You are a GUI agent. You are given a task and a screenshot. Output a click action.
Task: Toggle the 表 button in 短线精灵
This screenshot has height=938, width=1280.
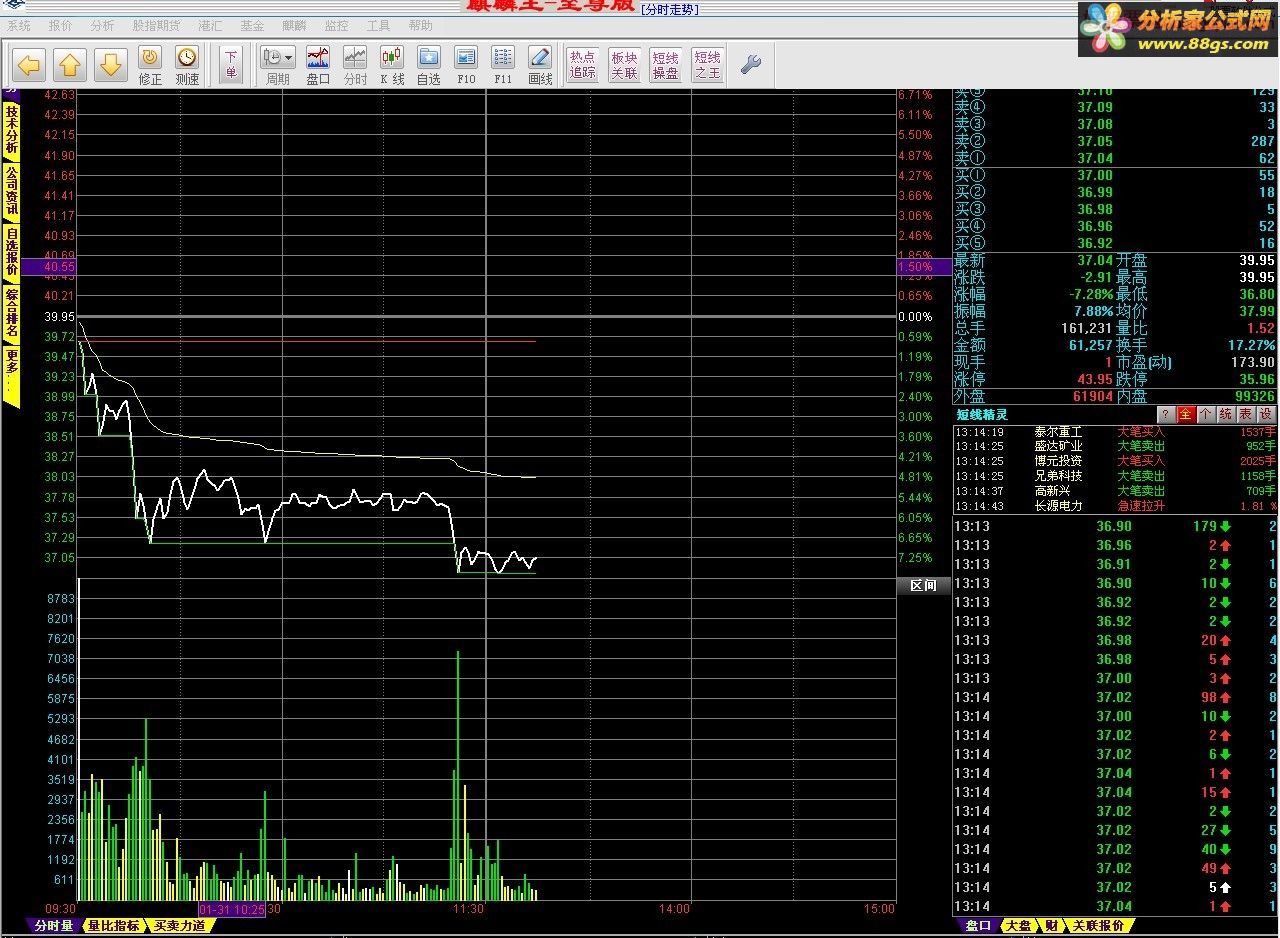click(x=1246, y=415)
